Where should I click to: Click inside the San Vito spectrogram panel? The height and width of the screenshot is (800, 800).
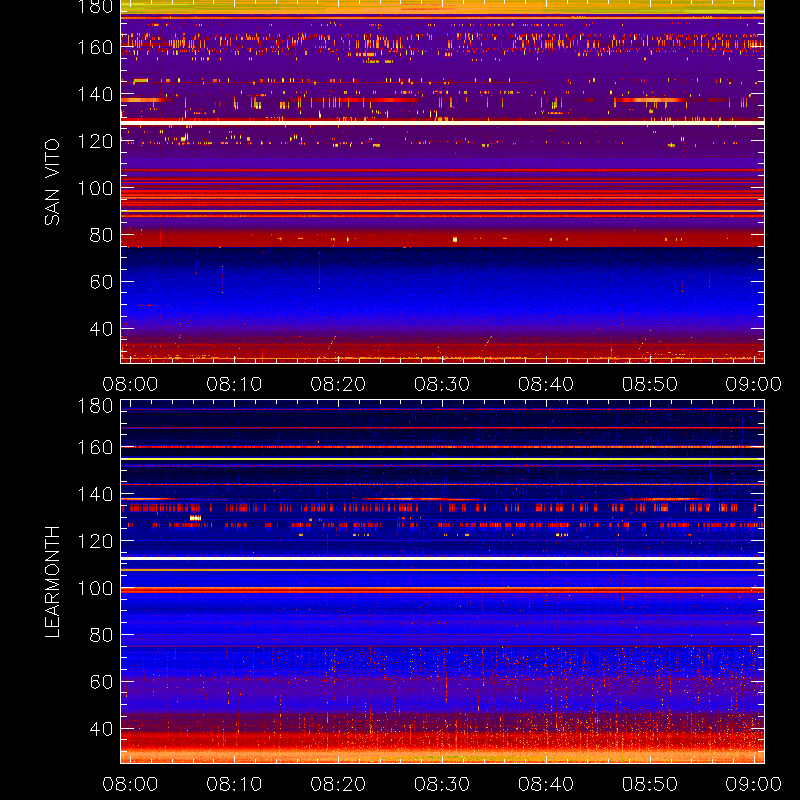[x=442, y=182]
